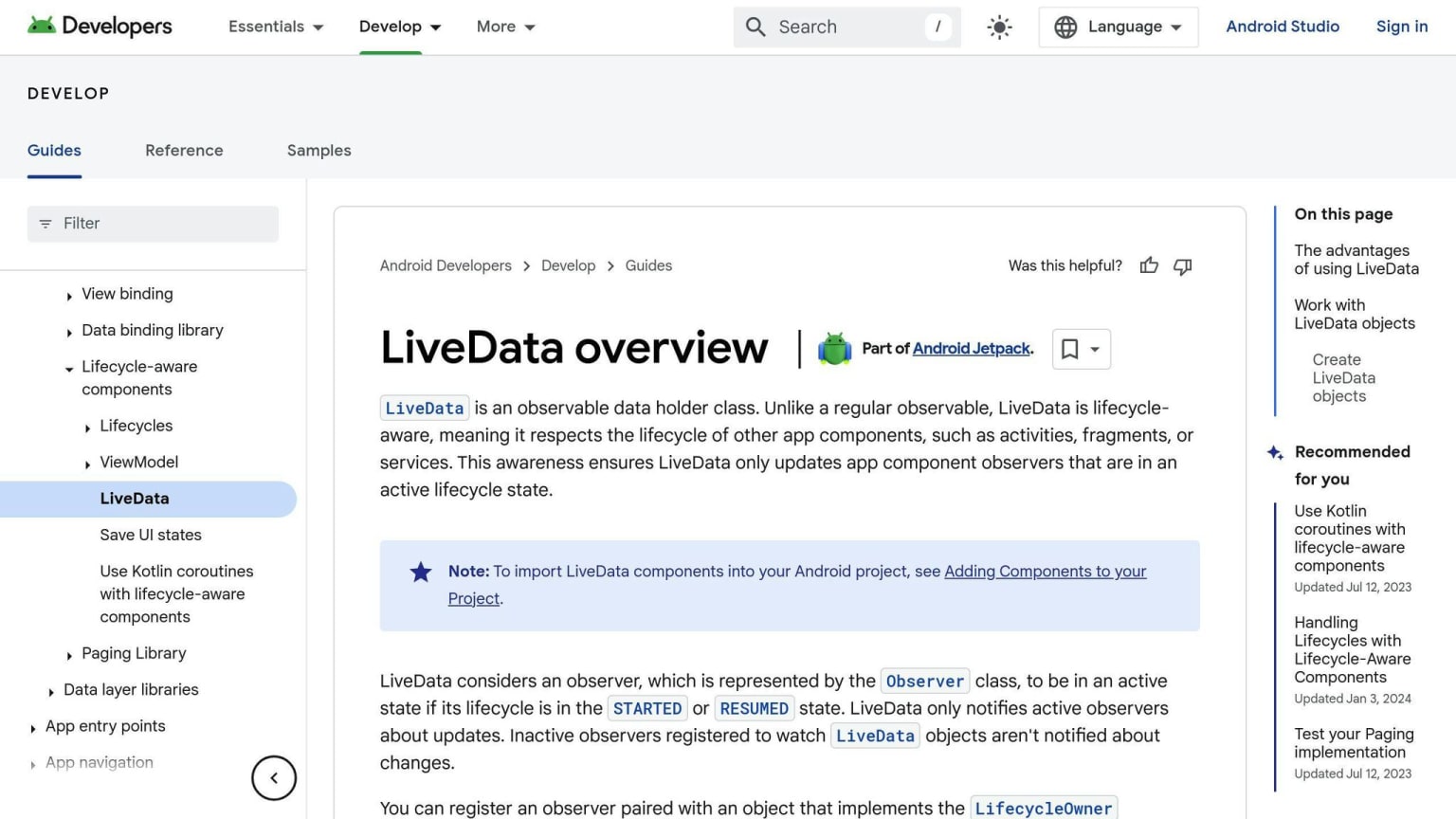Click the LifecycleOwner code link
1456x819 pixels.
pyautogui.click(x=1044, y=809)
